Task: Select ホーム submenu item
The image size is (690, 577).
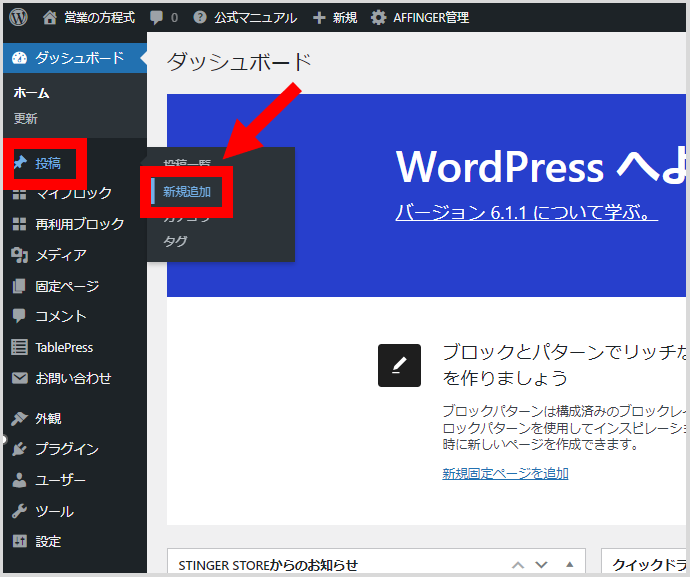Action: pos(31,93)
